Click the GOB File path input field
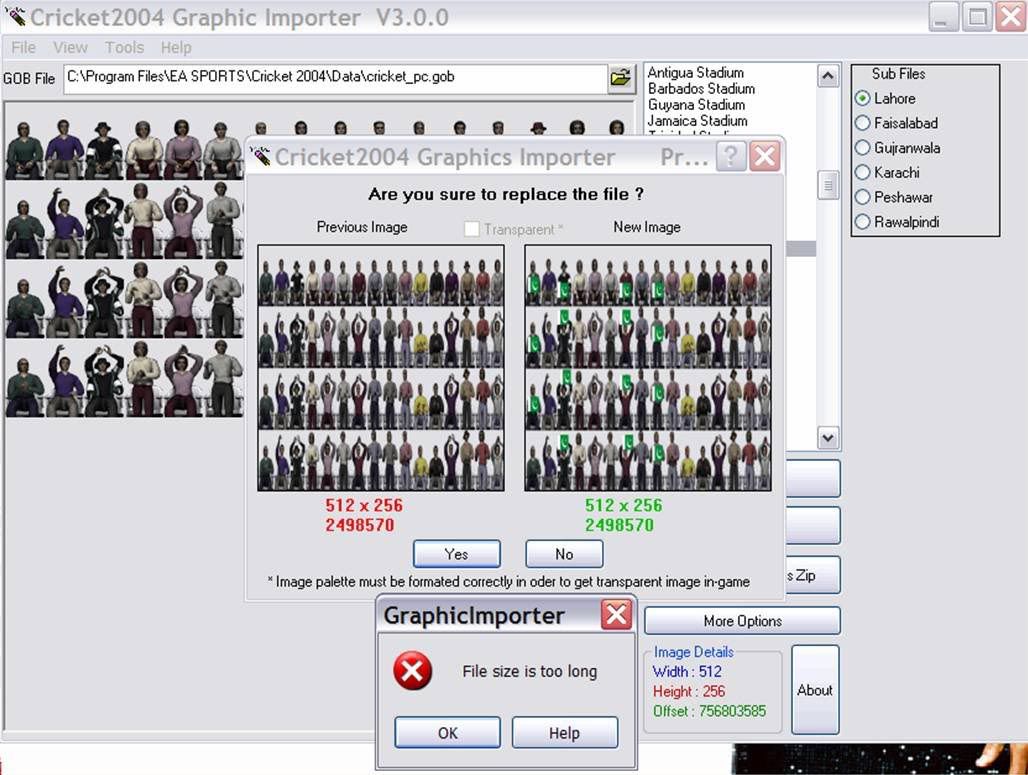 pyautogui.click(x=335, y=78)
